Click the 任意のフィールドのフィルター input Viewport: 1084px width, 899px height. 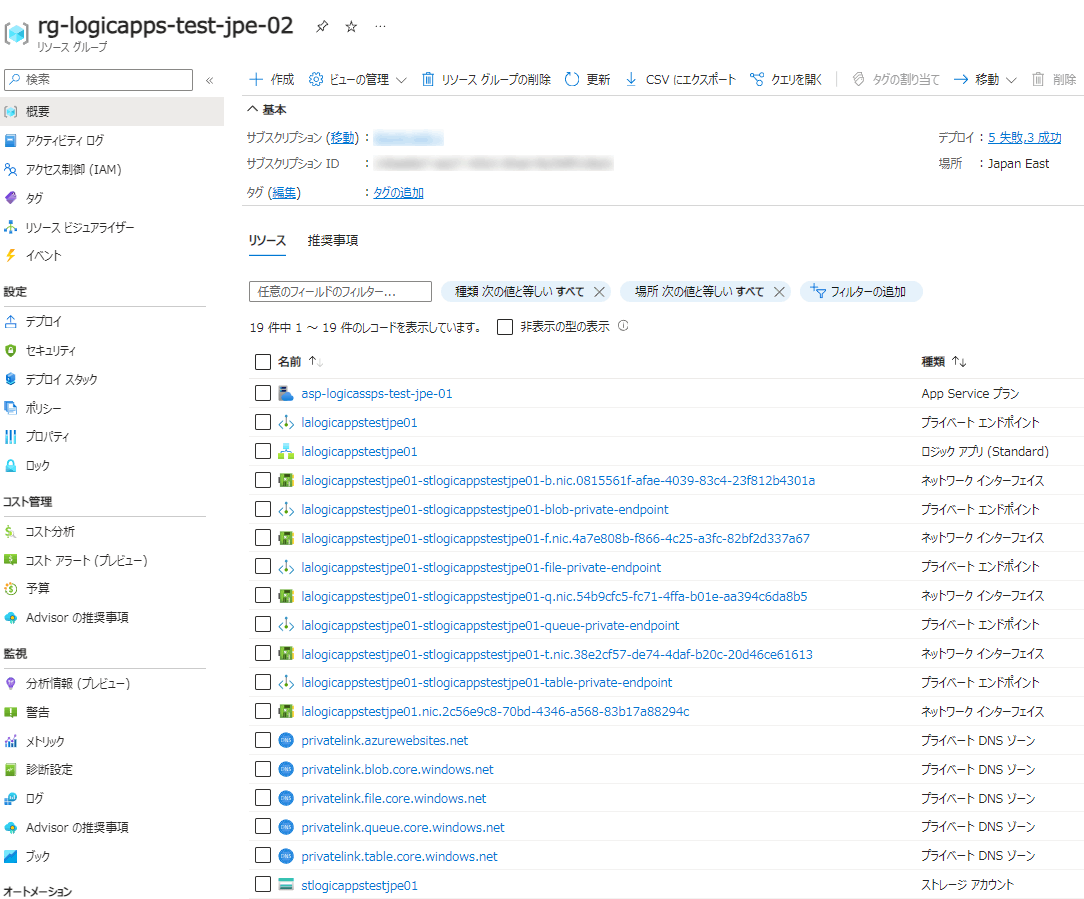pos(340,292)
